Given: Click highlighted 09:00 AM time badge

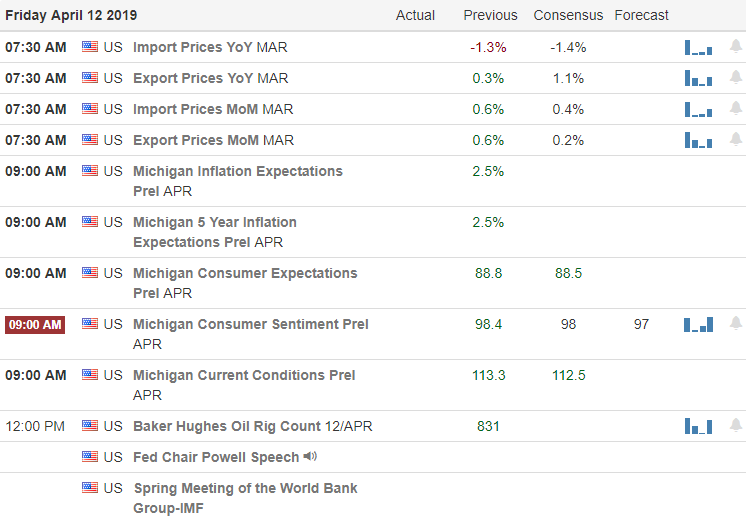Looking at the screenshot, I should pyautogui.click(x=35, y=324).
